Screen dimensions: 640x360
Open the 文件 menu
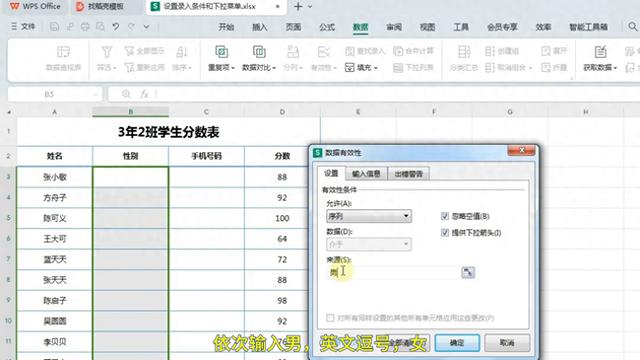coord(23,27)
